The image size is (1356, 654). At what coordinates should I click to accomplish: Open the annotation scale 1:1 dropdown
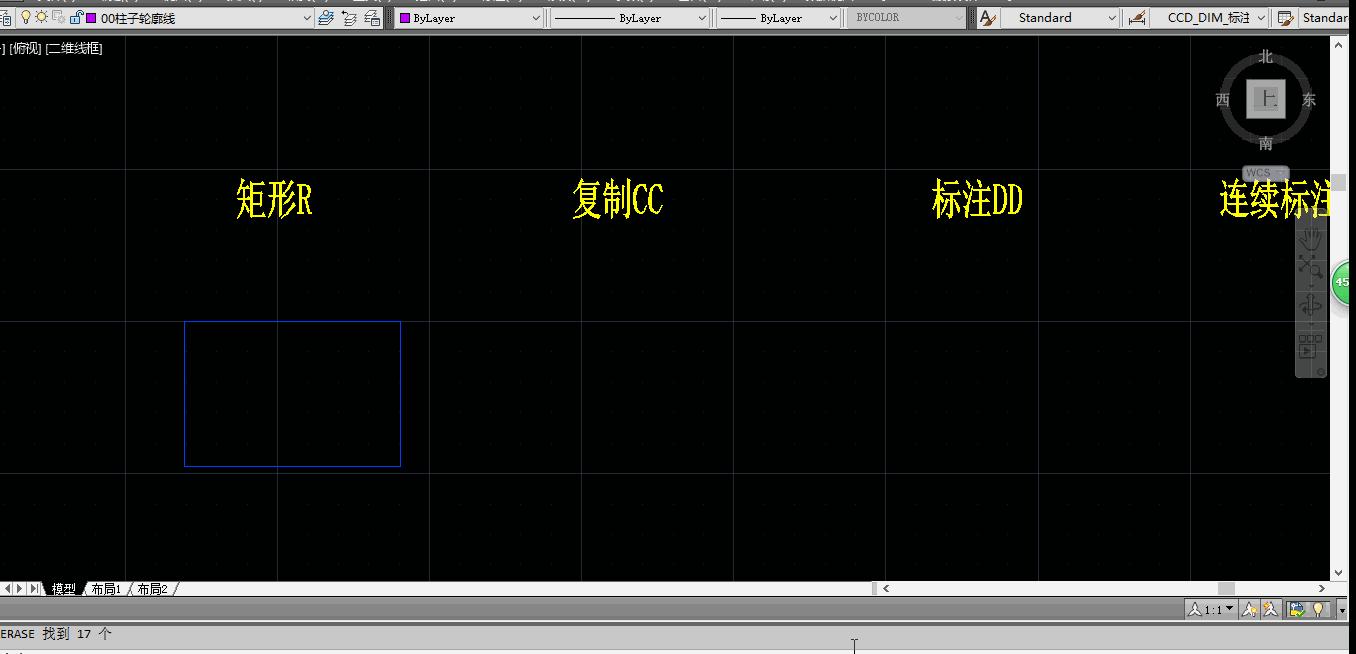pos(1210,609)
